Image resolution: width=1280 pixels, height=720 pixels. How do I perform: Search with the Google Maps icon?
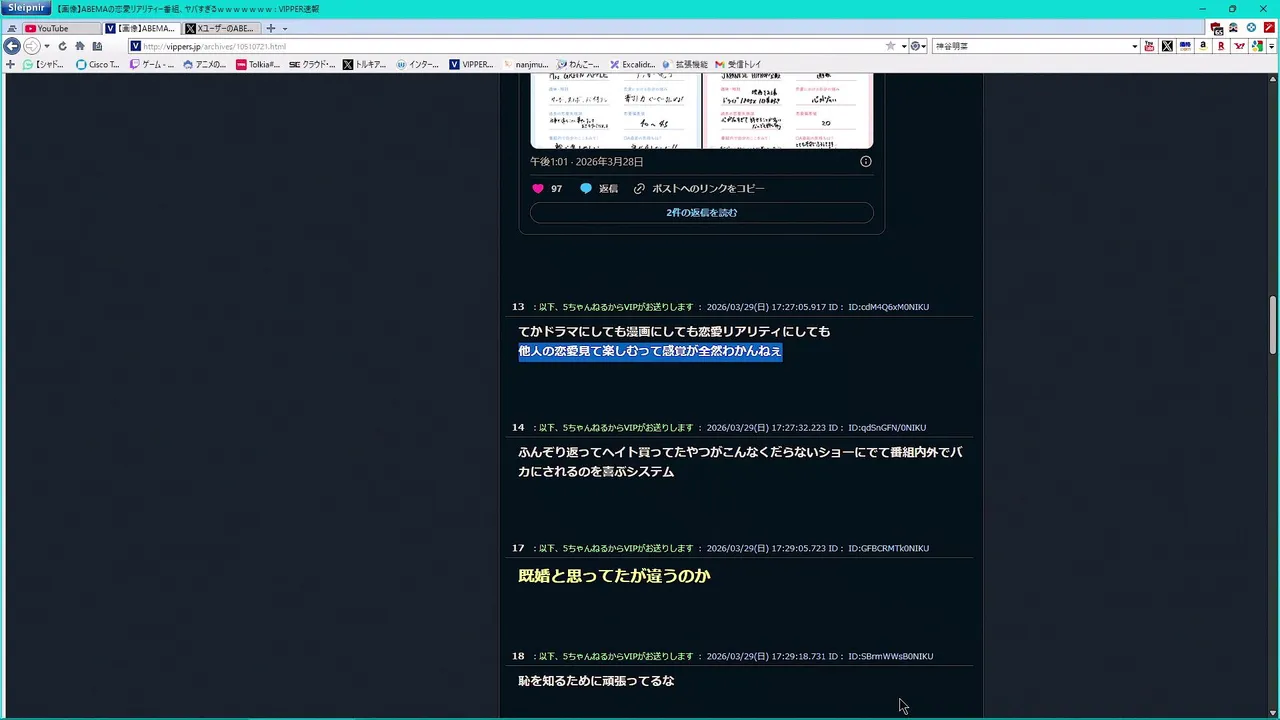coord(1257,46)
